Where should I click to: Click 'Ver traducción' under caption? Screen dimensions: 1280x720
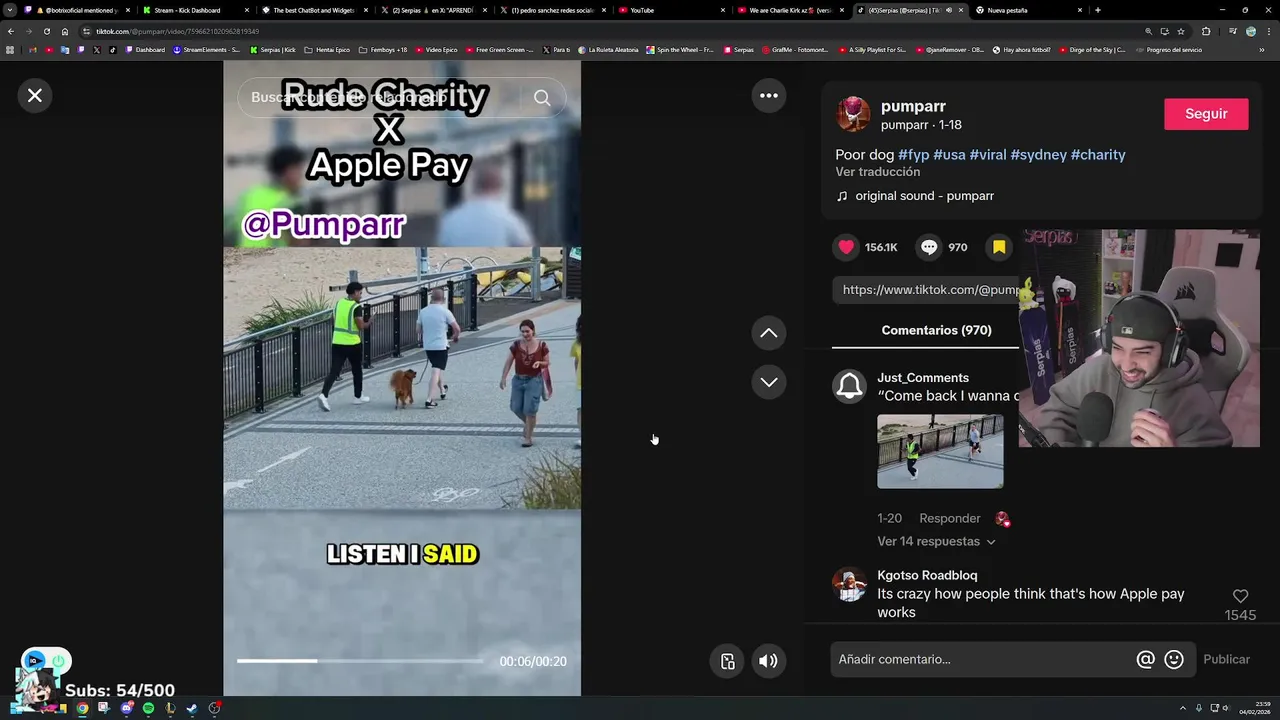tap(878, 172)
